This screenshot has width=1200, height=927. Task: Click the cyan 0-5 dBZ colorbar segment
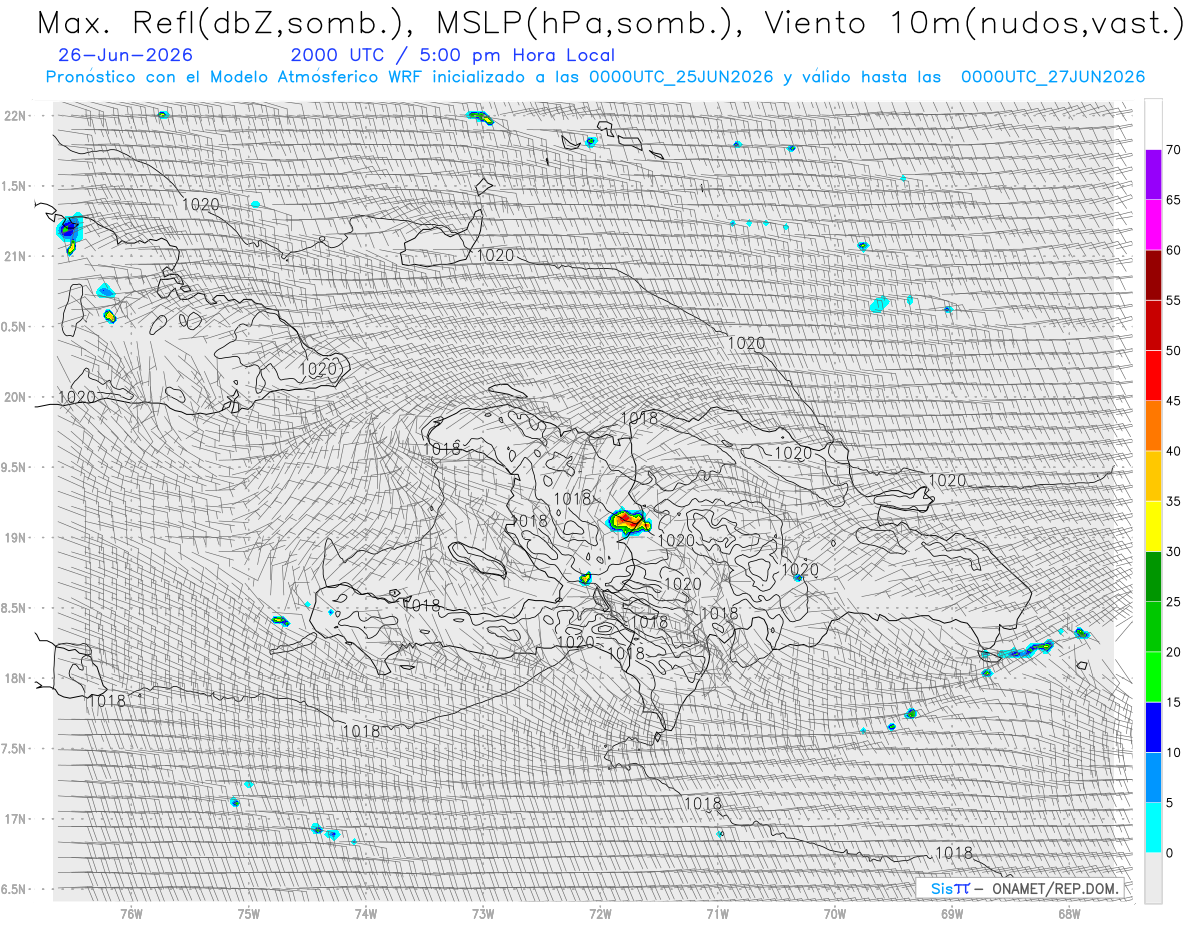coord(1153,827)
